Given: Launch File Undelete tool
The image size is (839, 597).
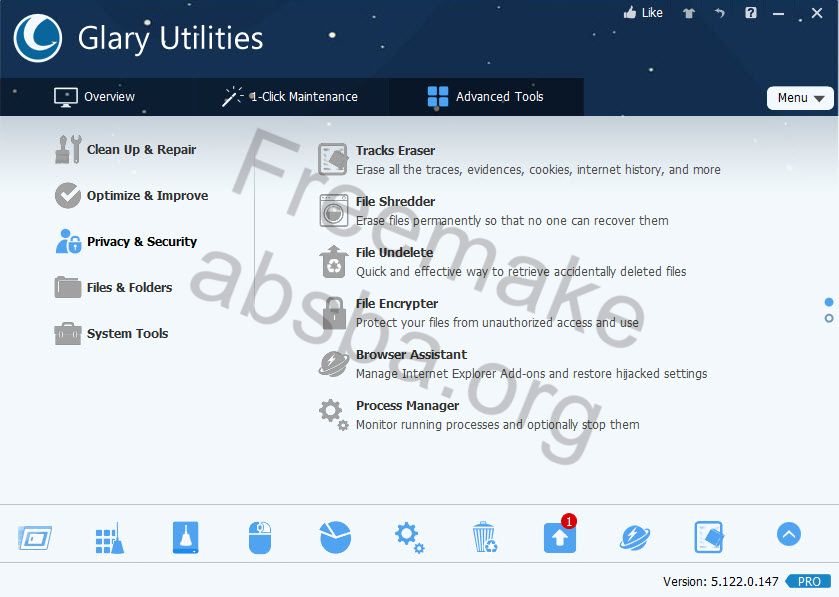Looking at the screenshot, I should pos(394,252).
